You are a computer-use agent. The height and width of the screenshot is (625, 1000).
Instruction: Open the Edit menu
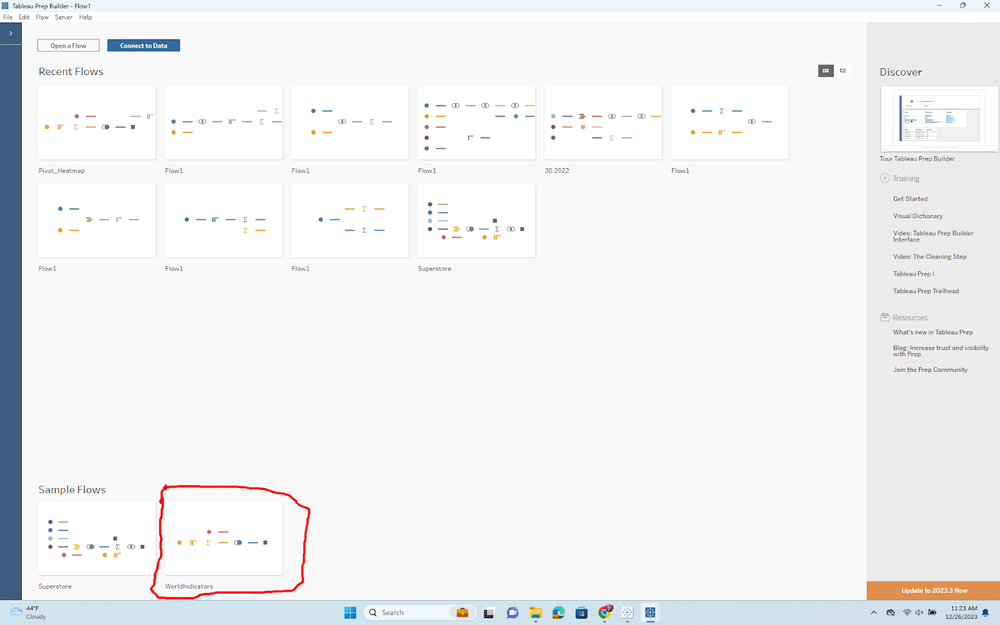(24, 17)
